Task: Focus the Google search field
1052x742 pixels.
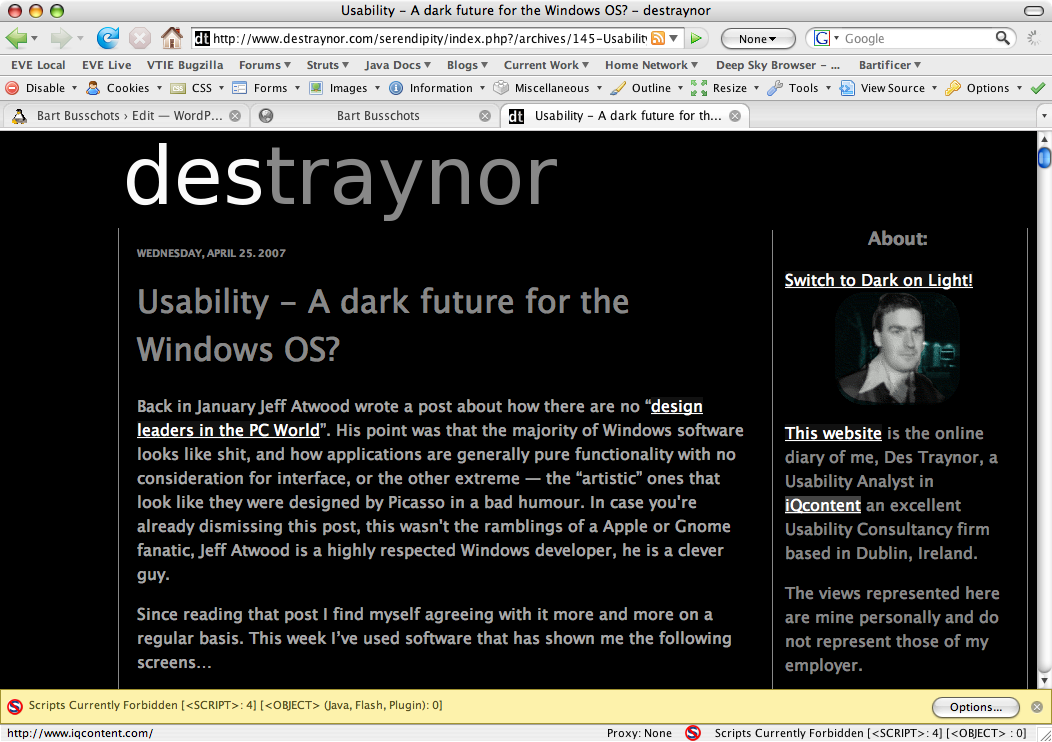Action: coord(916,38)
